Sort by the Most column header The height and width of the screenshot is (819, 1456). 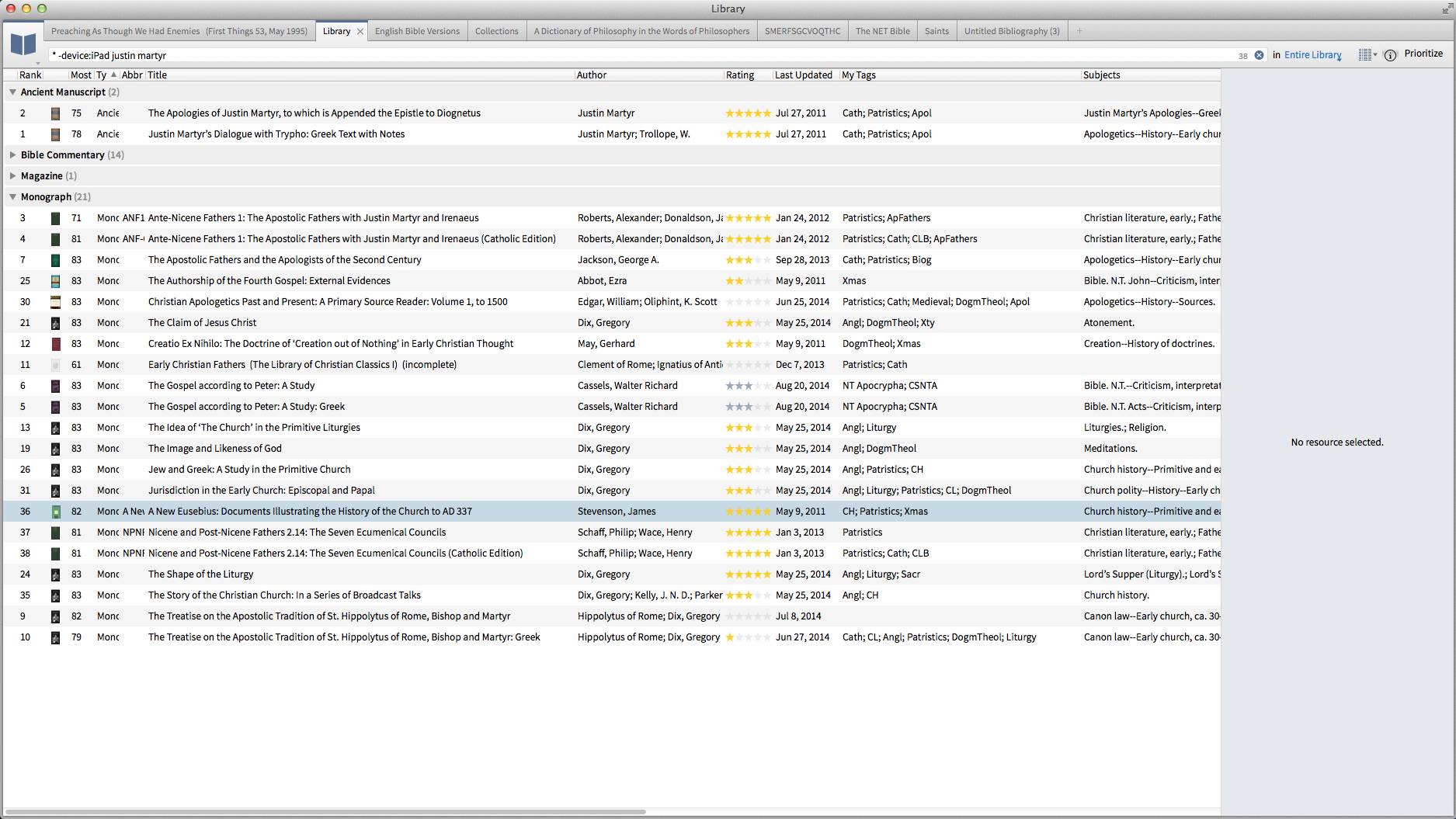pyautogui.click(x=81, y=75)
